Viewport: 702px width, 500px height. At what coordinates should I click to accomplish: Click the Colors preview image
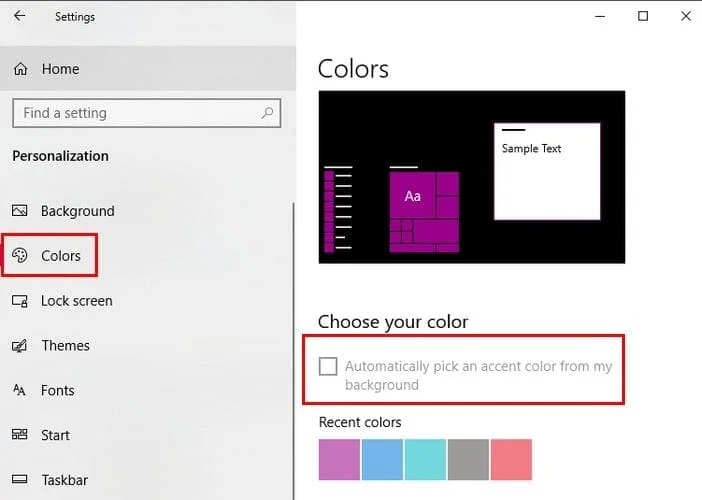tap(472, 177)
